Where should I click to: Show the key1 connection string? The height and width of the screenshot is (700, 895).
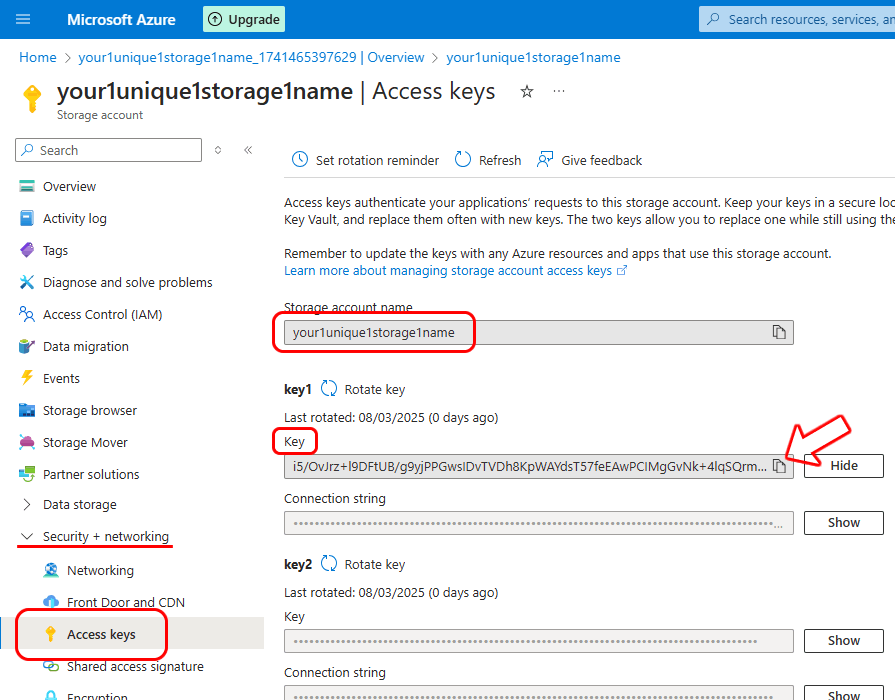tap(843, 523)
